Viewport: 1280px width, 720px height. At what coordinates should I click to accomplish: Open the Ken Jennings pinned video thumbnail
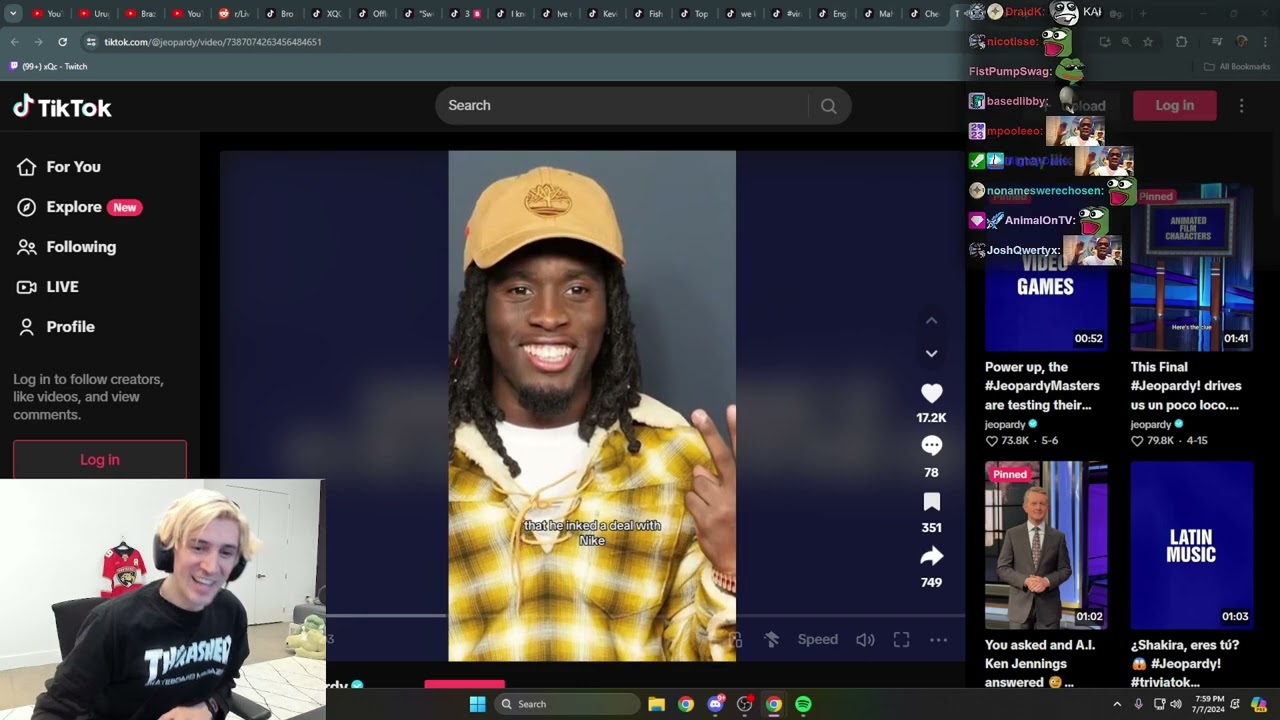(1046, 545)
